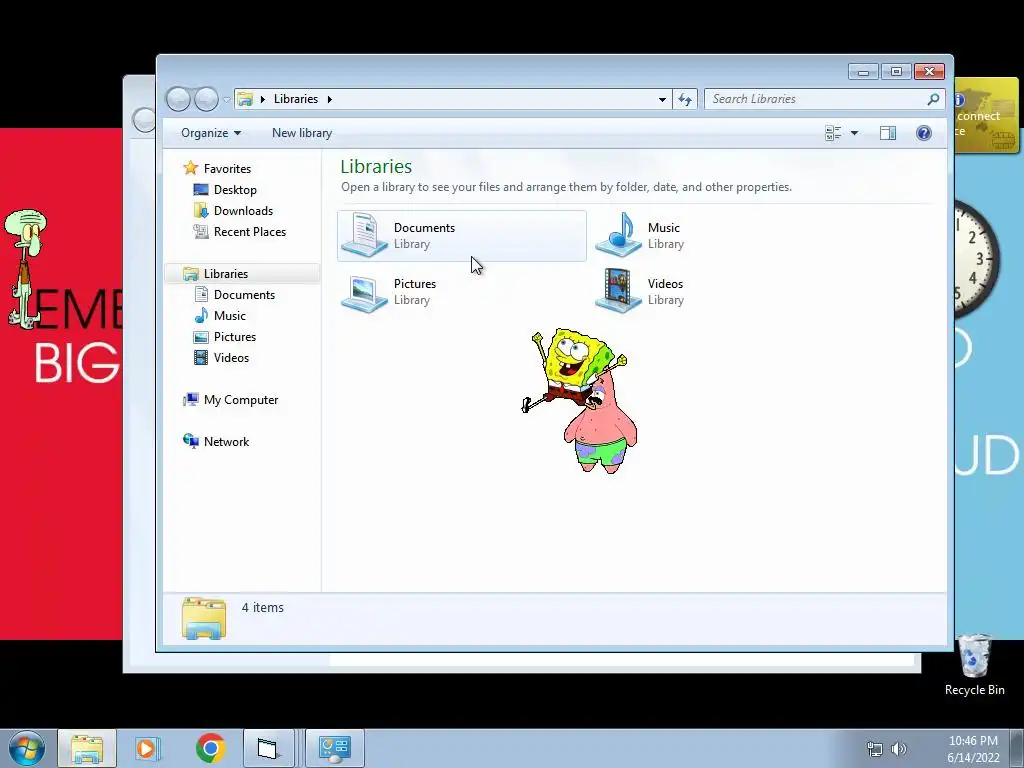The image size is (1024, 768).
Task: Open Google Chrome from taskbar
Action: point(210,748)
